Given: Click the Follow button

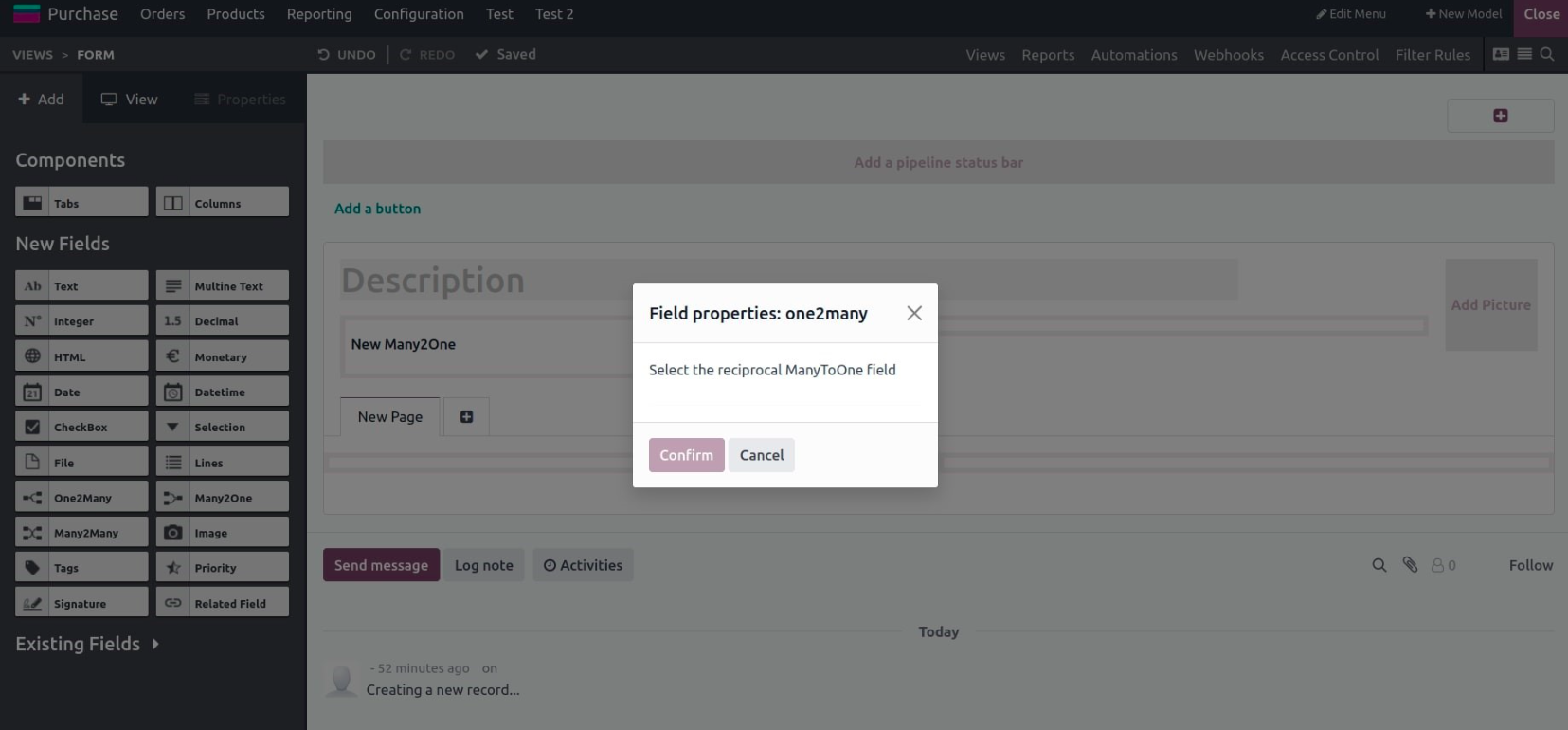Looking at the screenshot, I should click(x=1531, y=565).
